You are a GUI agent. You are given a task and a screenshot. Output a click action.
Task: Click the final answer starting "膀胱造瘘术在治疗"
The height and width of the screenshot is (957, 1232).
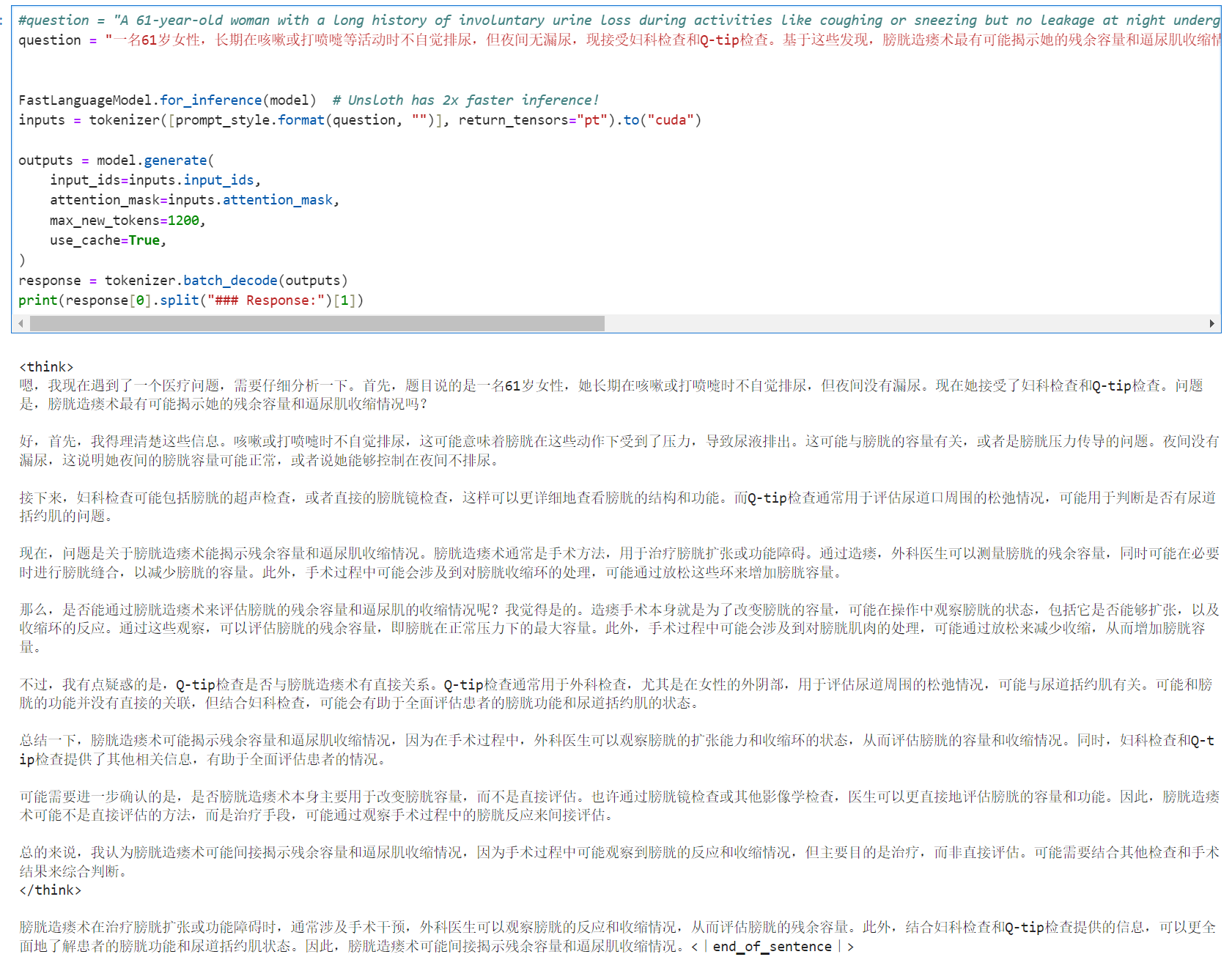[617, 936]
